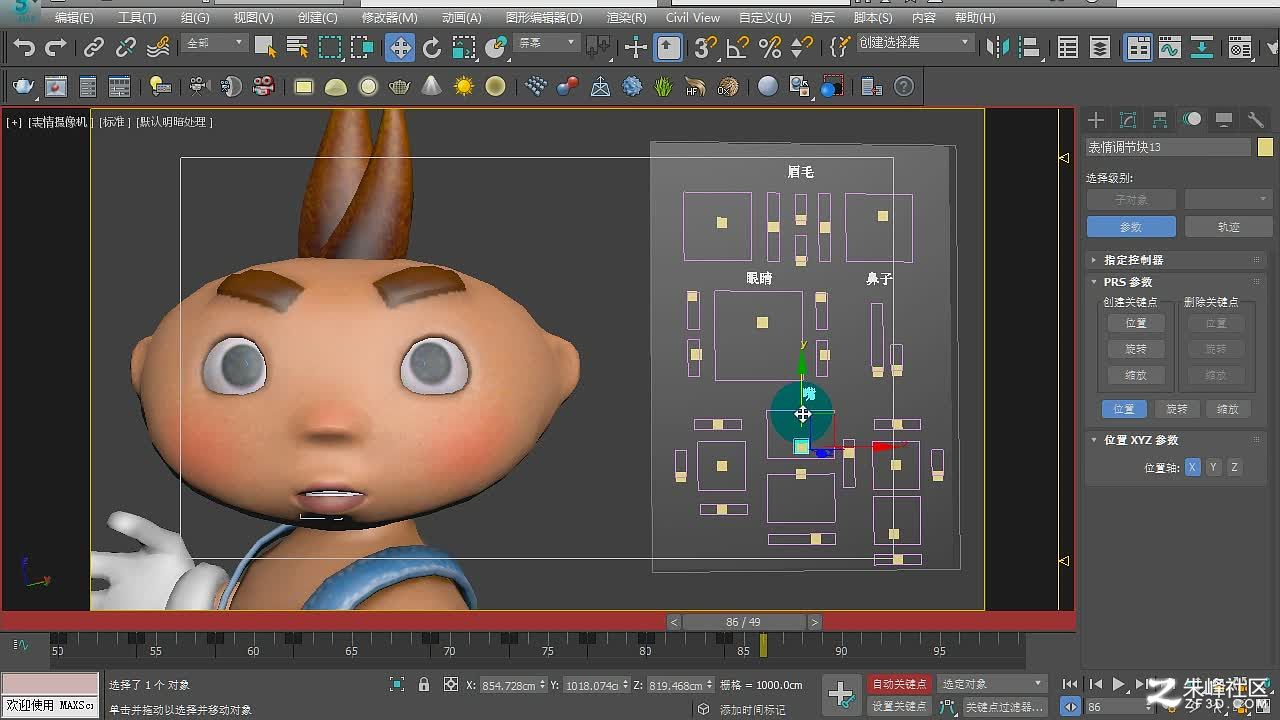Toggle Angle Snap
Viewport: 1280px width, 720px height.
pyautogui.click(x=738, y=47)
